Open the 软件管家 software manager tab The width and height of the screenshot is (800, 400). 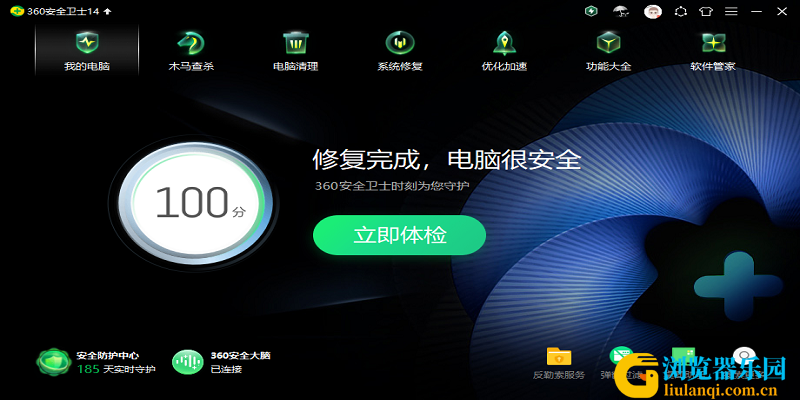(x=713, y=51)
